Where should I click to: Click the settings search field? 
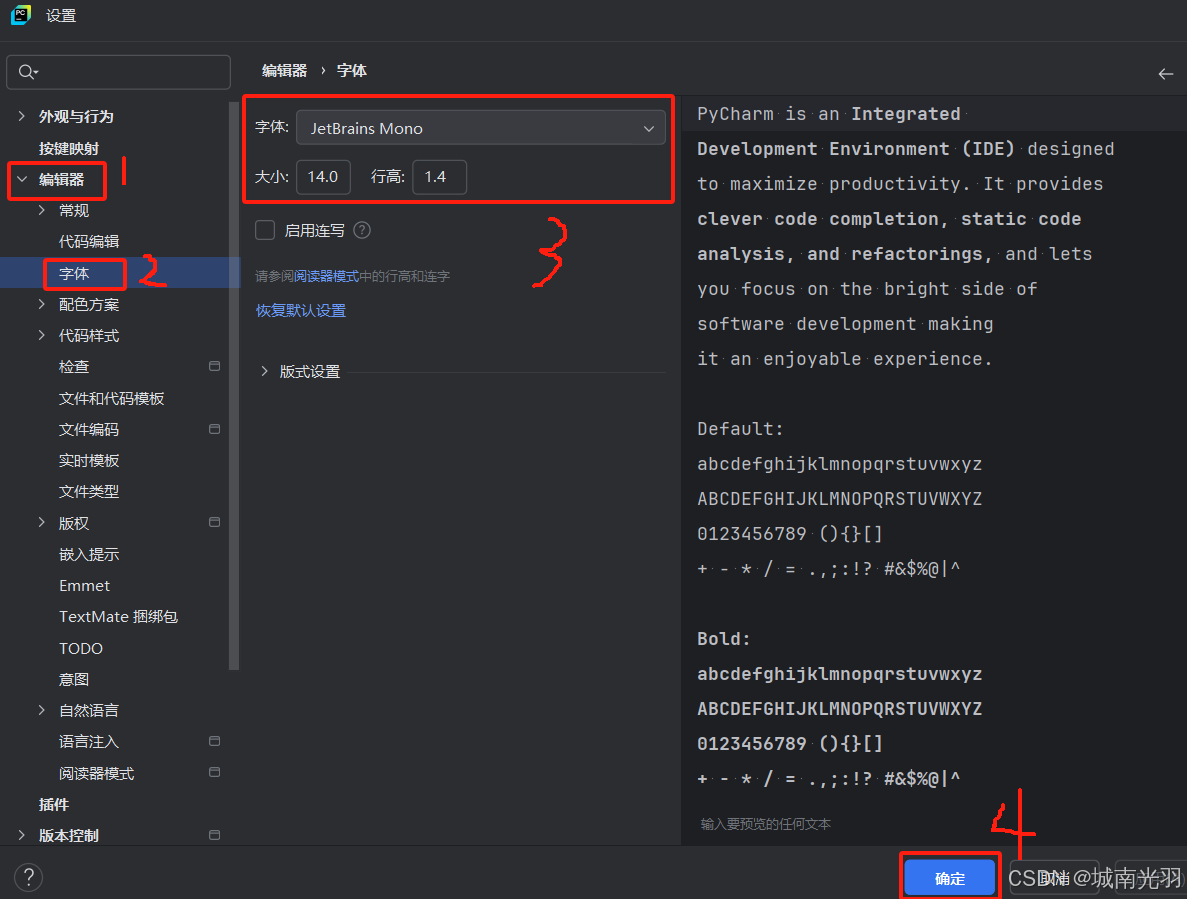coord(118,72)
